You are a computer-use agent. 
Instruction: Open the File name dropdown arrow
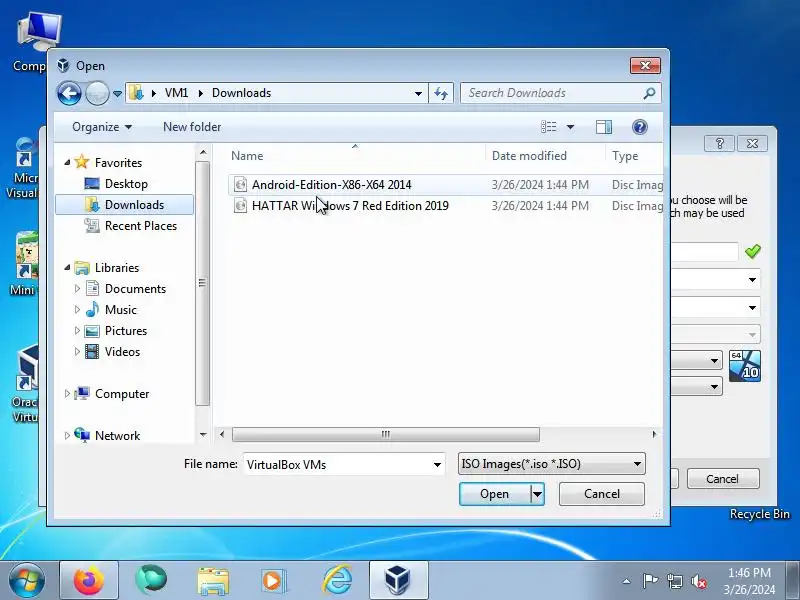[x=437, y=464]
